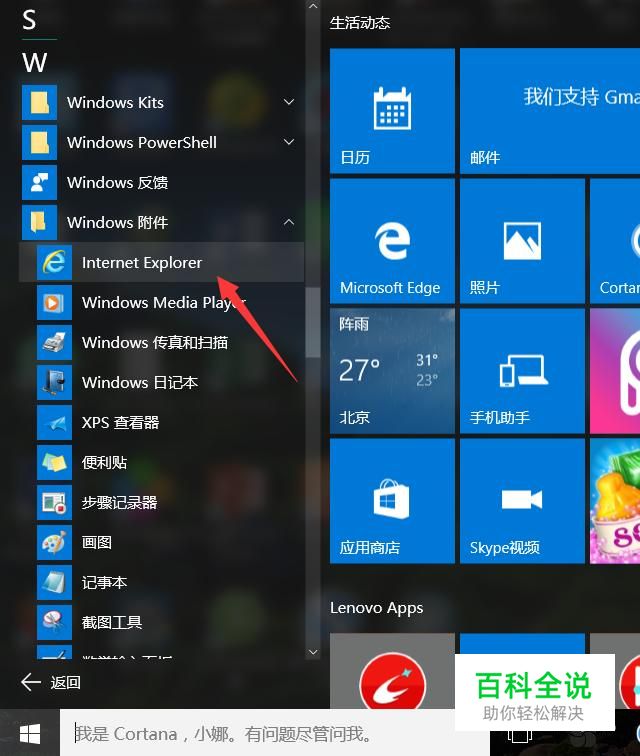Open the Candy Crush game tile
This screenshot has width=640, height=756.
[x=615, y=501]
